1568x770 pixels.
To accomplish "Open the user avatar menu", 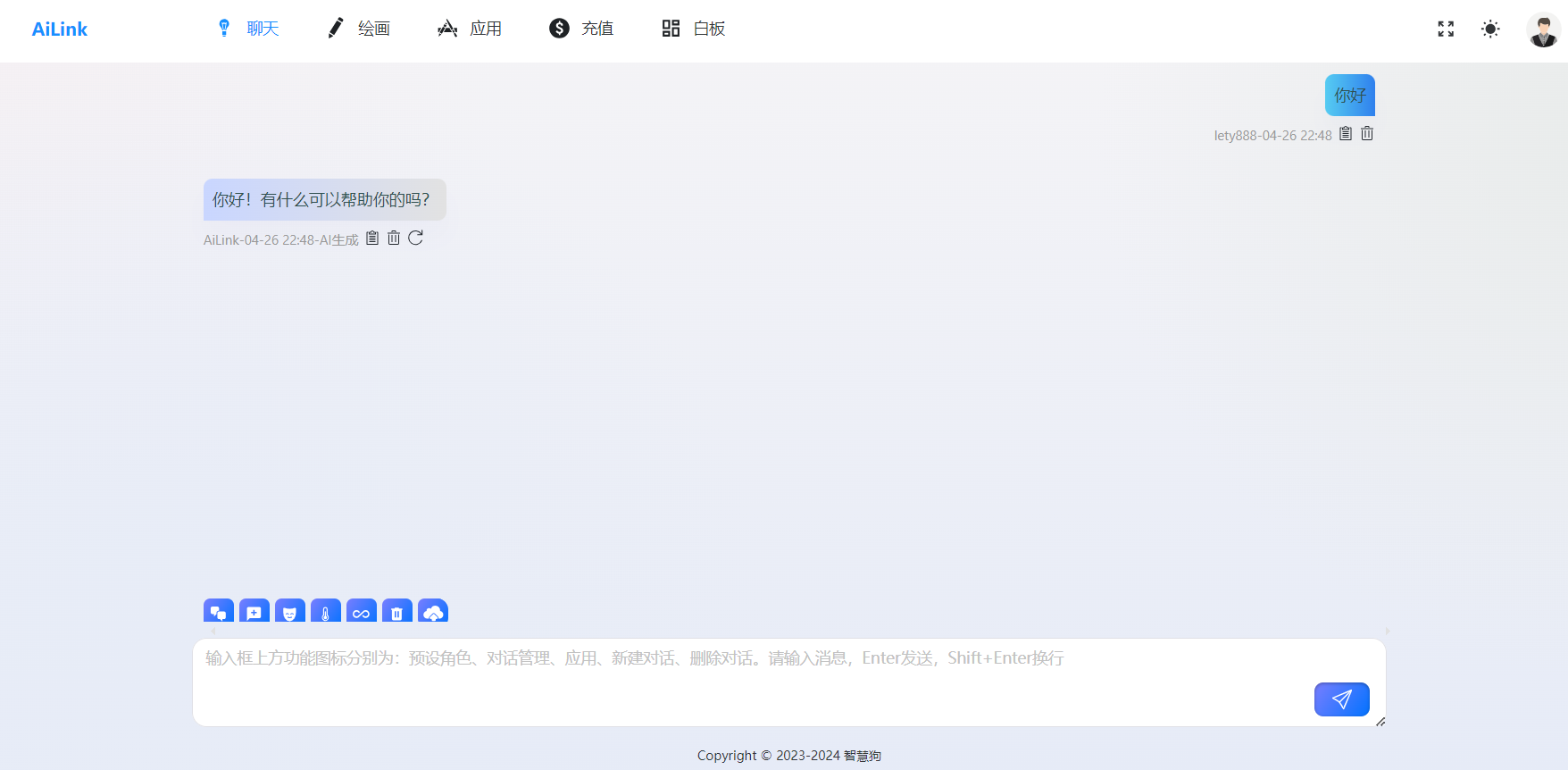I will [1543, 30].
